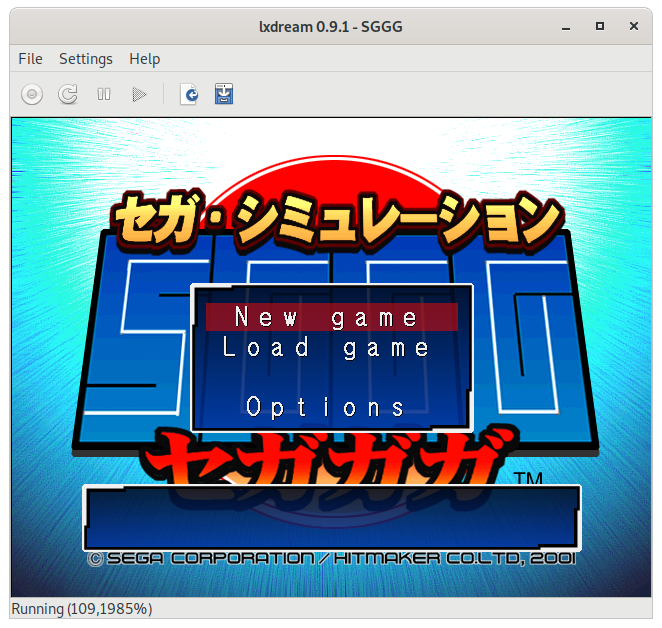This screenshot has width=662, height=628.
Task: Click the save state toolbar icon
Action: (x=224, y=94)
